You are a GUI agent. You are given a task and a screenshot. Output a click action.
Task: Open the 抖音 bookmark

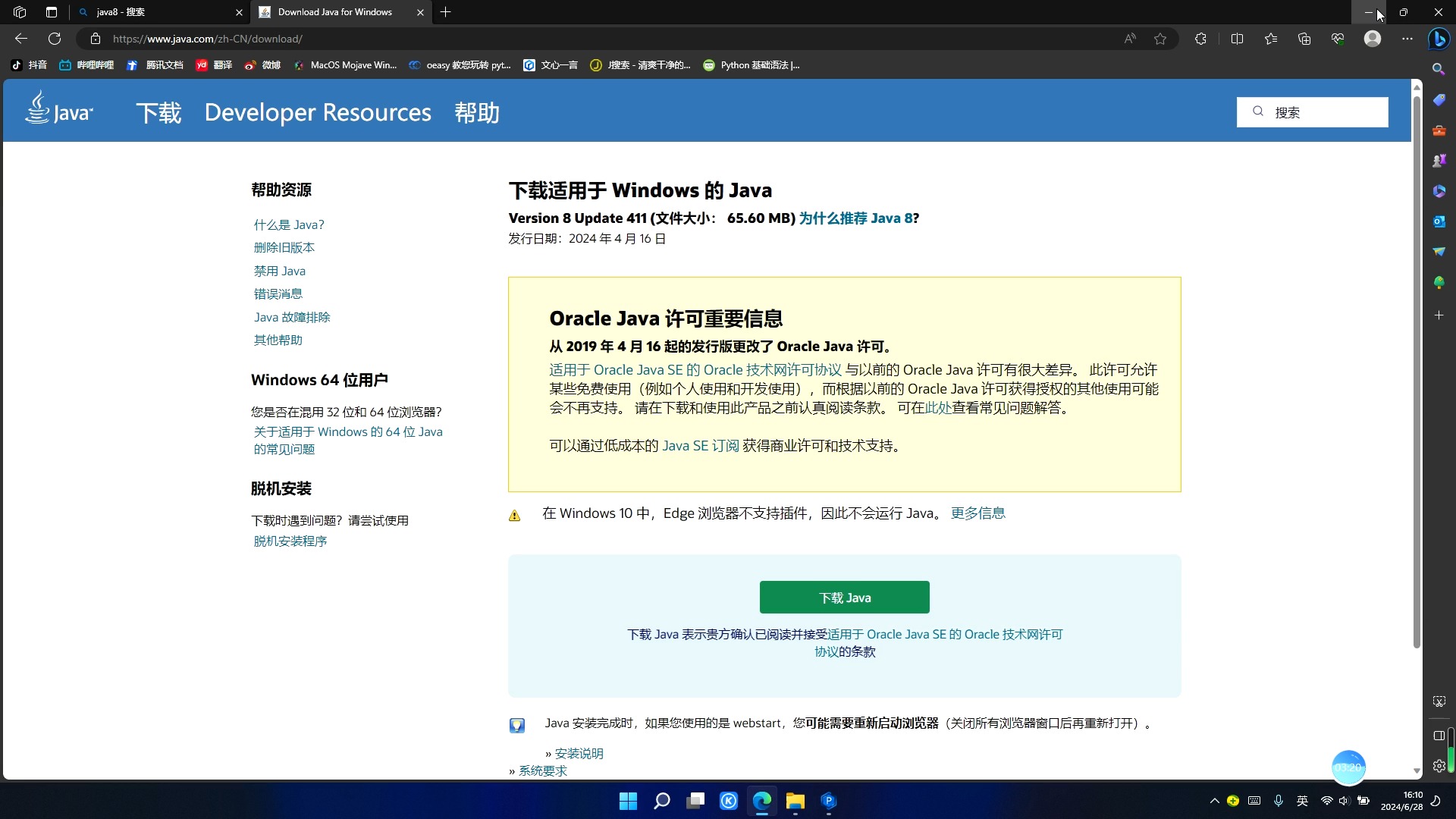pyautogui.click(x=29, y=65)
